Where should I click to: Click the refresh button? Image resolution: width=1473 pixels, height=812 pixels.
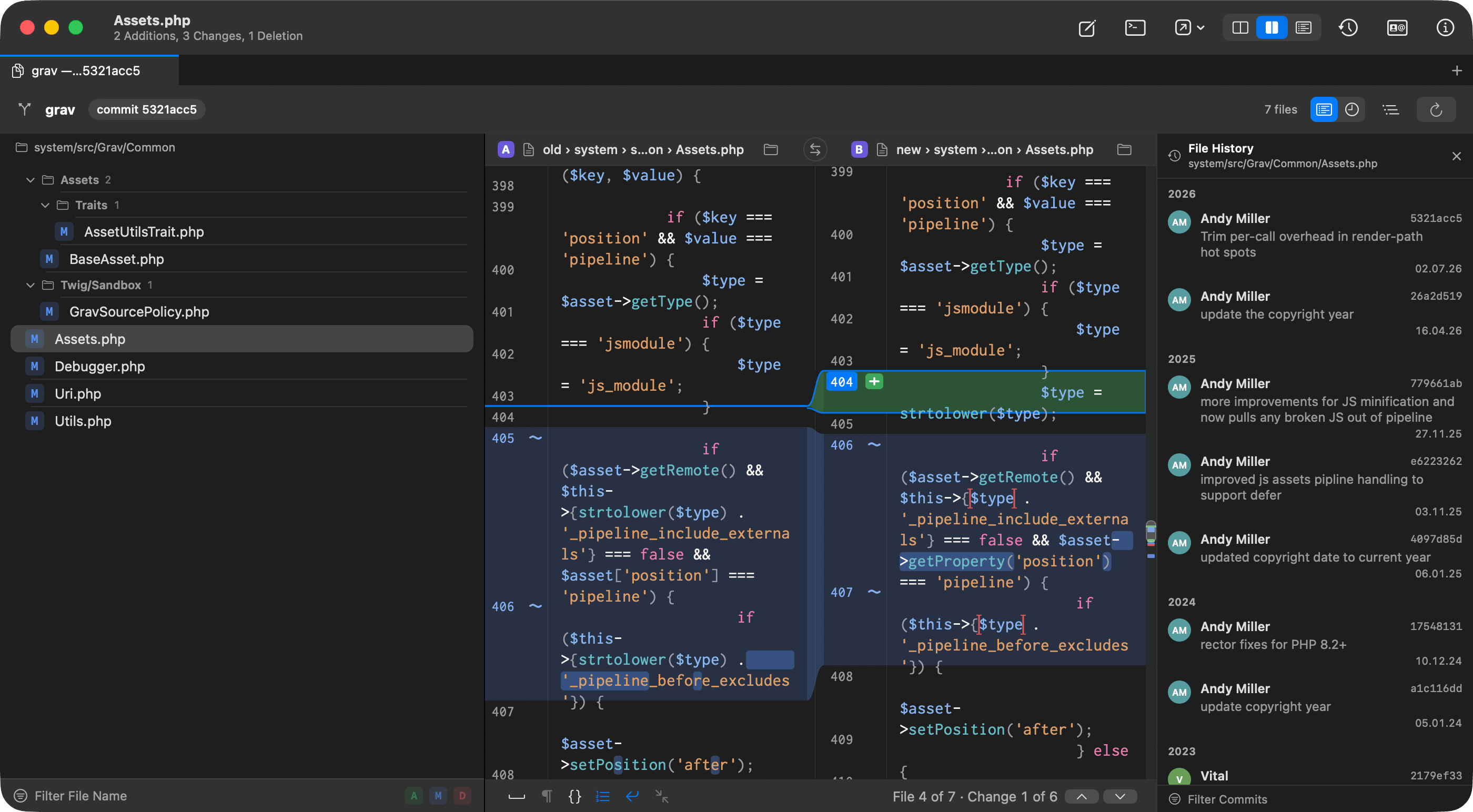click(x=1436, y=109)
